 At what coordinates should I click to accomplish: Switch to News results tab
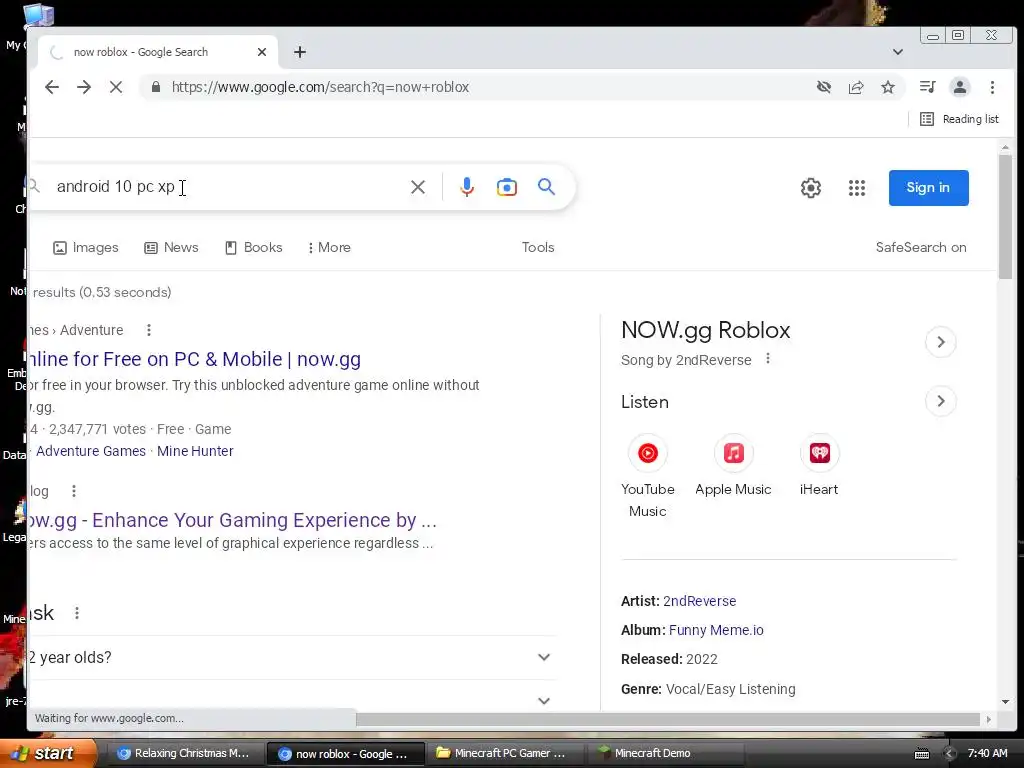tap(171, 248)
